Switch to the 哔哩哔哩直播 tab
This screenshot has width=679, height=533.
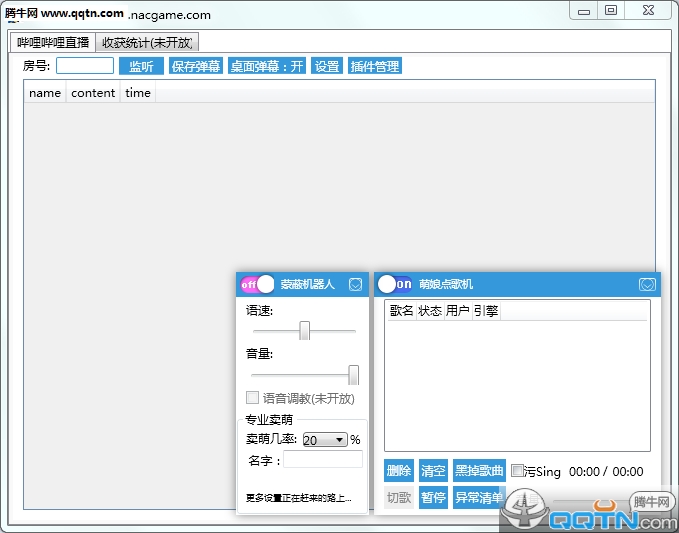pyautogui.click(x=53, y=42)
